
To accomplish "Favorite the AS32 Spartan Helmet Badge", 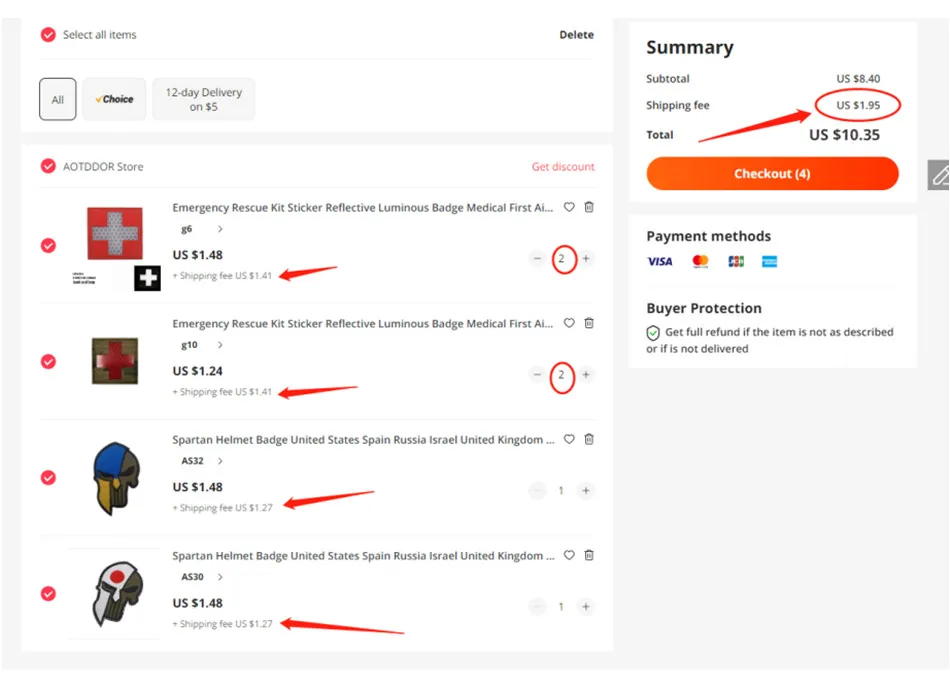I will pos(569,439).
